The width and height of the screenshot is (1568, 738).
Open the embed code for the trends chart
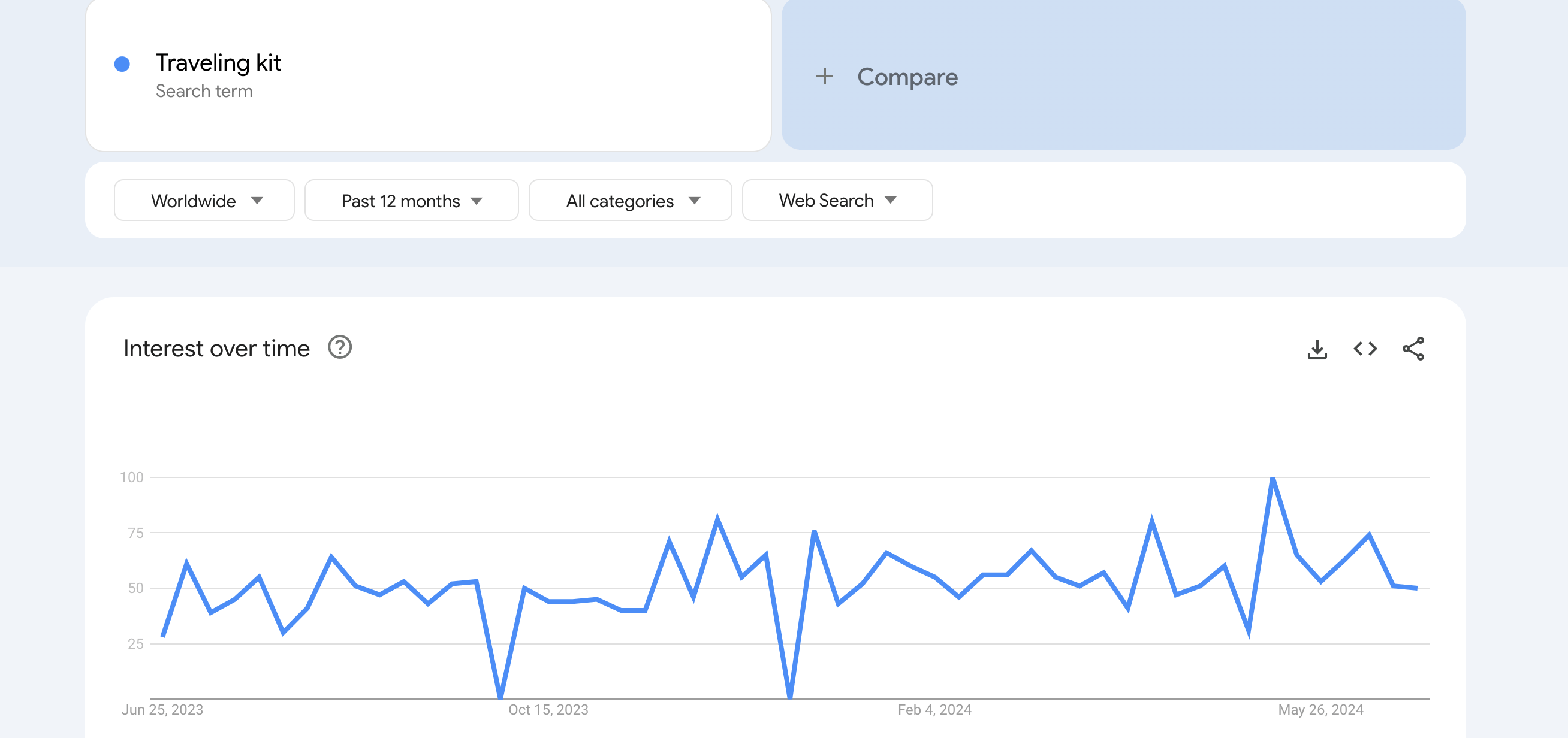click(x=1365, y=348)
